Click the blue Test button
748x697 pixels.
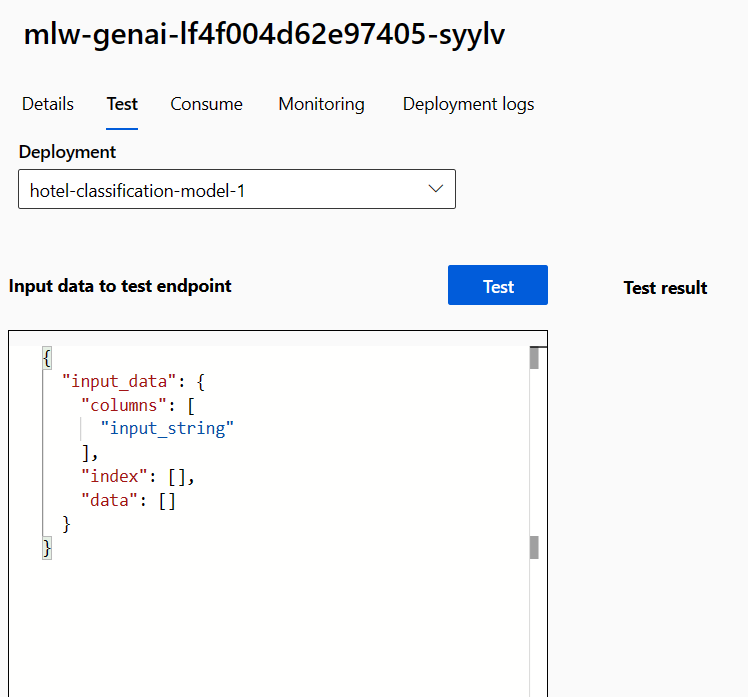pyautogui.click(x=498, y=285)
